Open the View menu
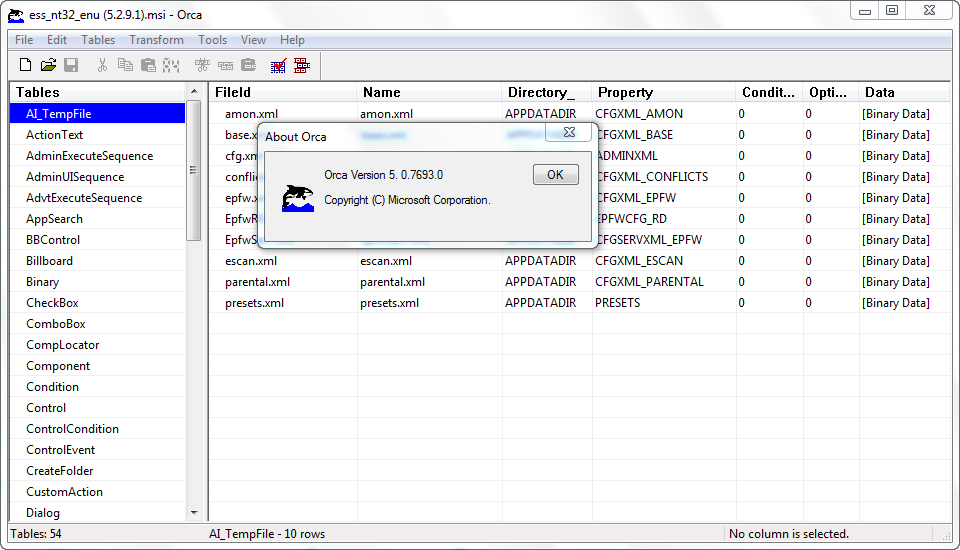 [x=253, y=40]
